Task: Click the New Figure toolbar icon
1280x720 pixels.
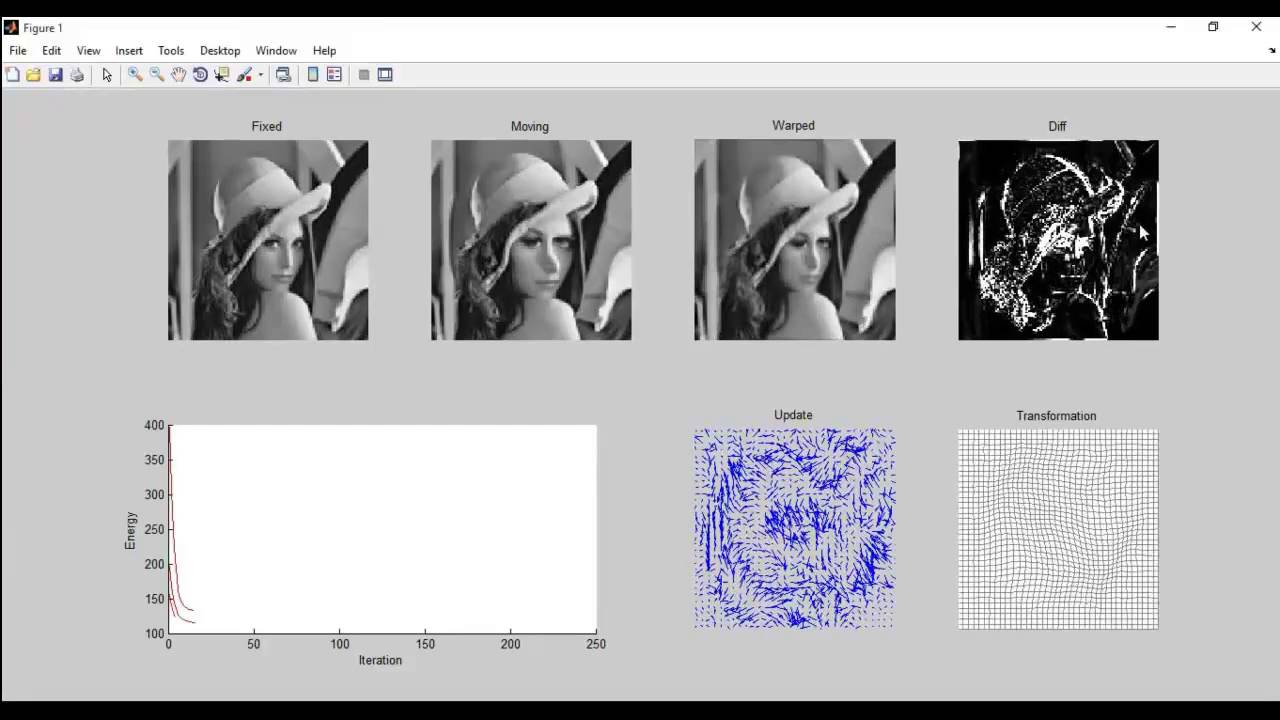Action: click(13, 75)
